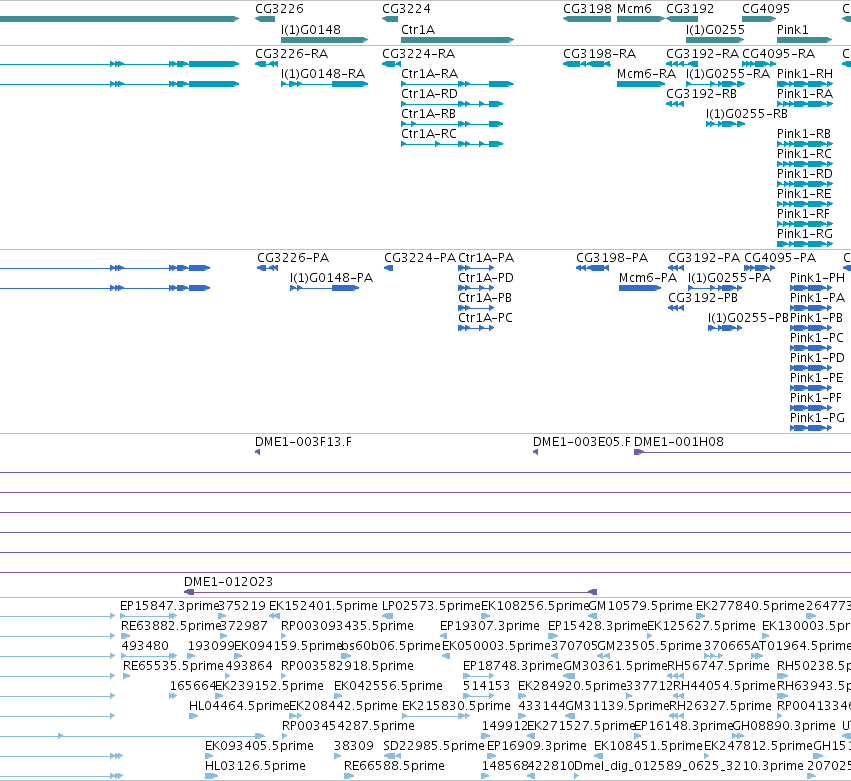Open the CG3224-PA protein label
This screenshot has height=781, width=851.
pyautogui.click(x=420, y=258)
